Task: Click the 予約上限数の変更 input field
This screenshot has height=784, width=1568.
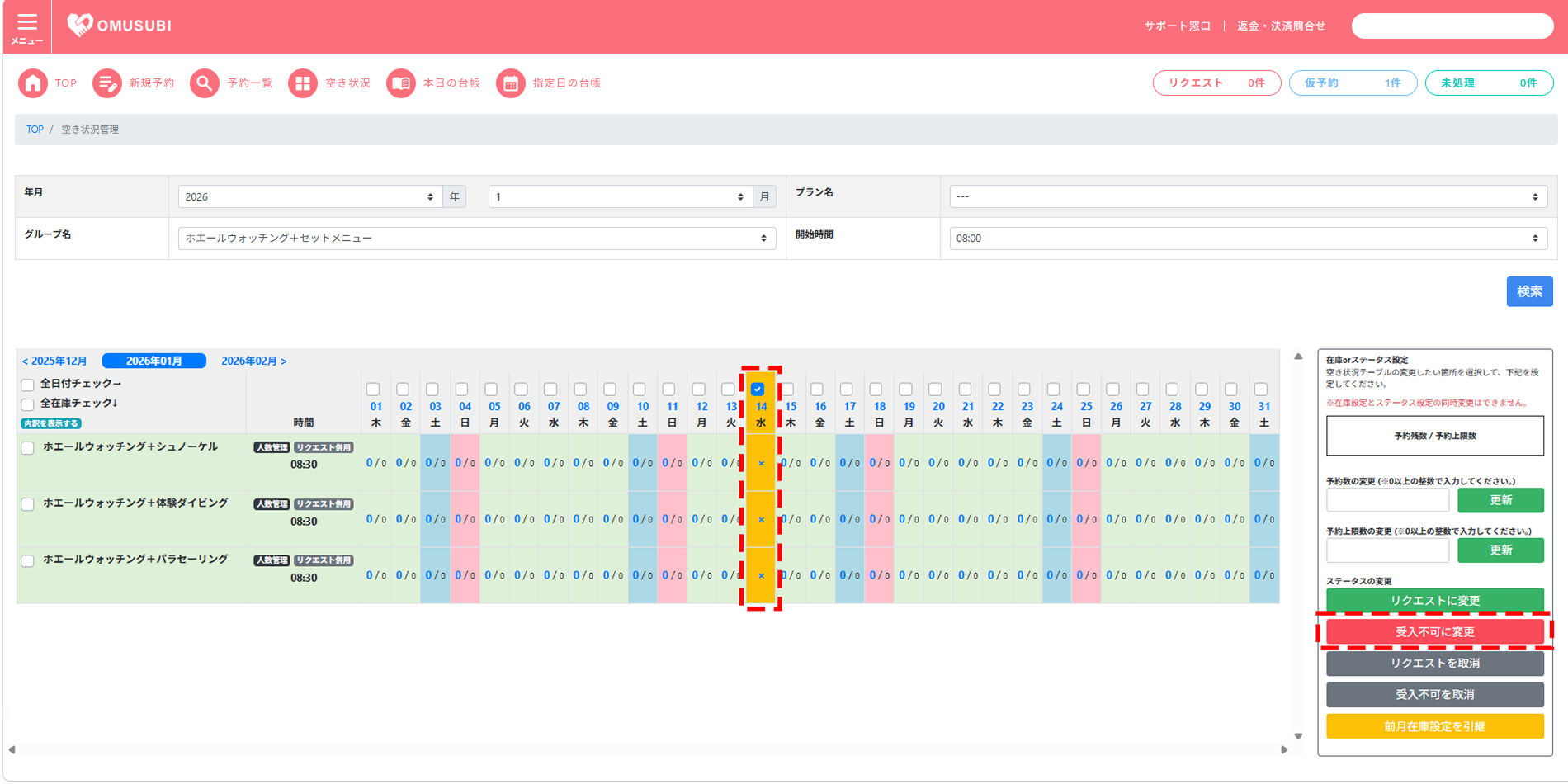Action: coord(1388,550)
